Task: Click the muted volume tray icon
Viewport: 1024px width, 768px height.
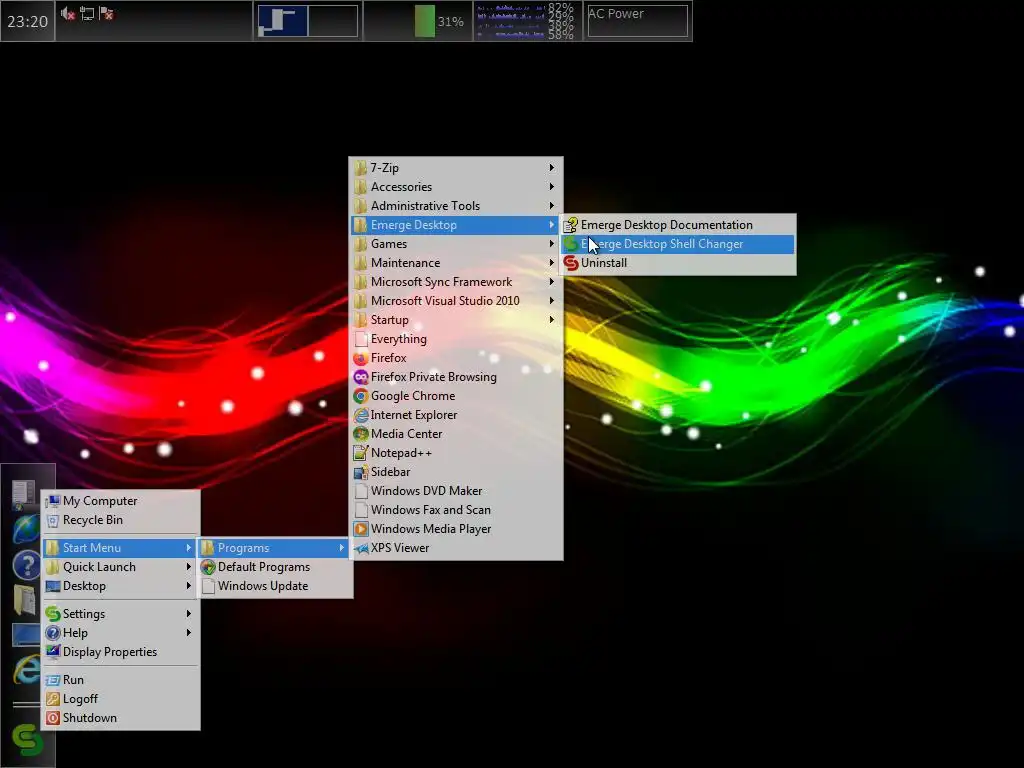Action: 68,14
